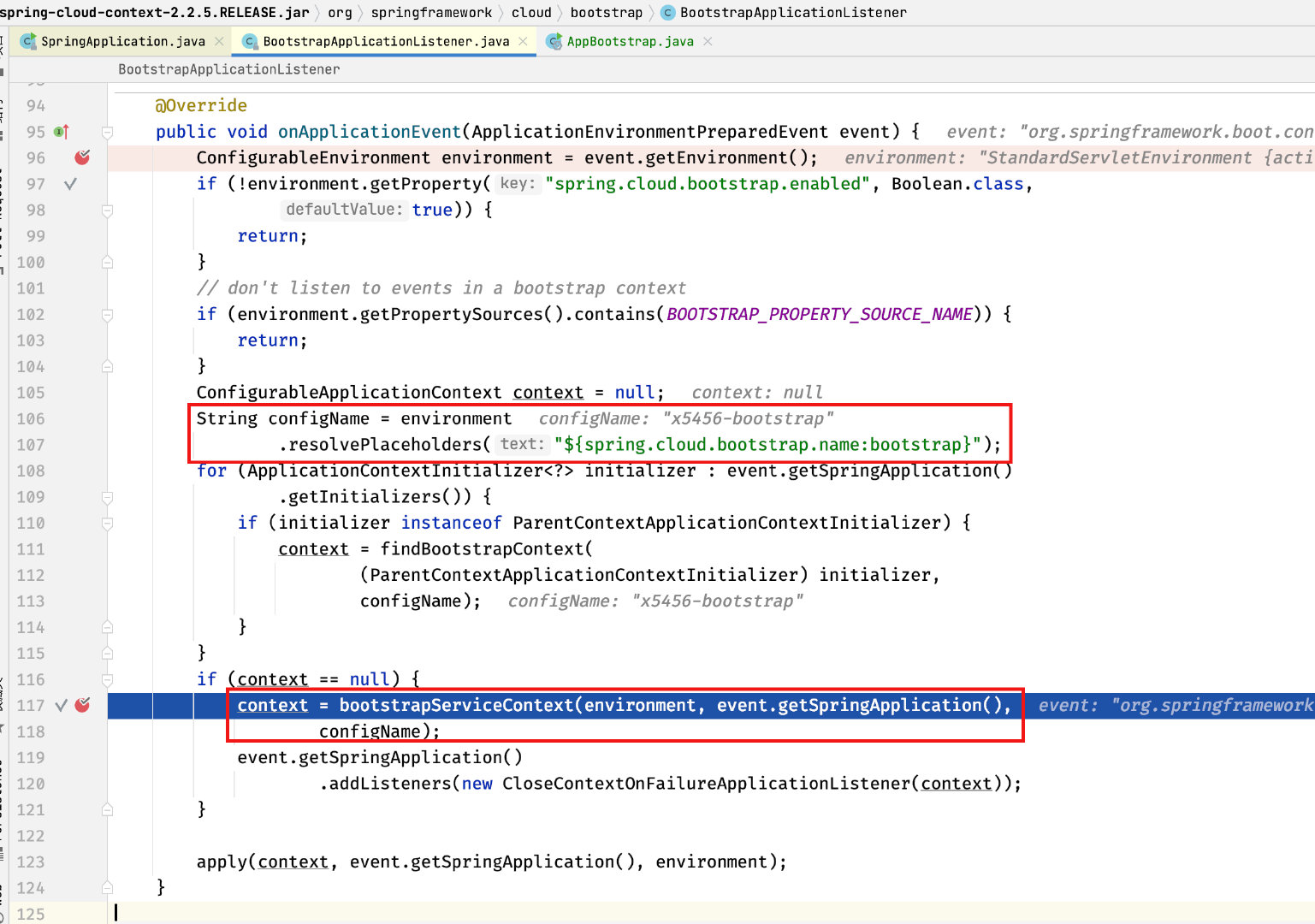Select 'bootstrap' package in the navigation breadcrumb

[x=606, y=12]
